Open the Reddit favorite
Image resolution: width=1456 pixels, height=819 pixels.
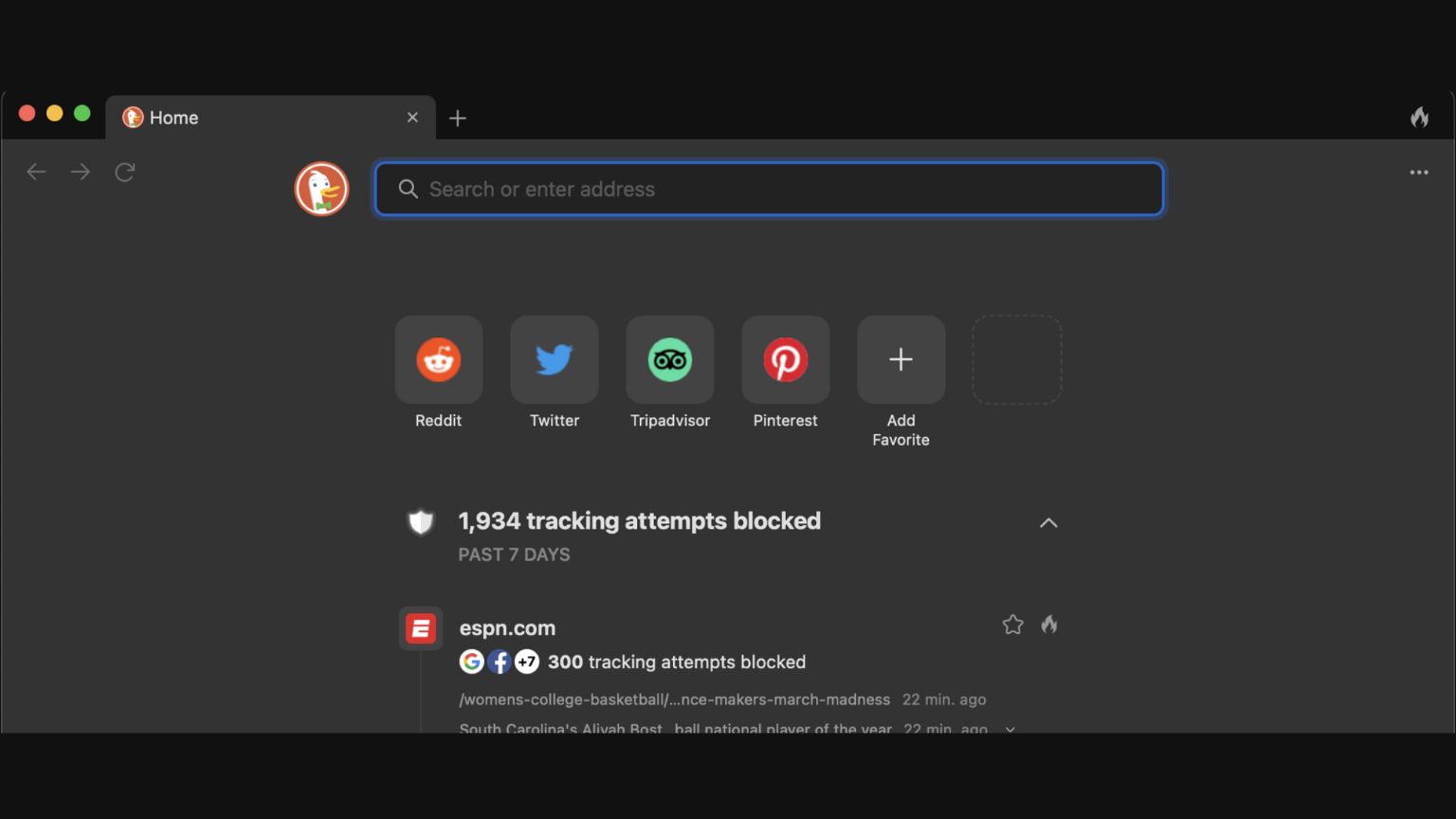(x=438, y=360)
